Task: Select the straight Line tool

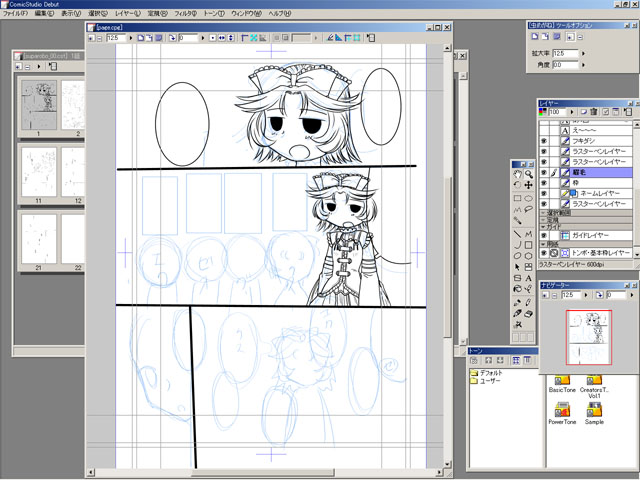Action: (517, 234)
